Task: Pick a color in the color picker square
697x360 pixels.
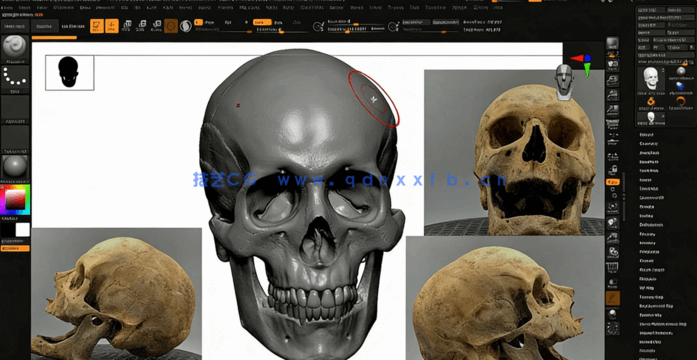Action: 15,200
